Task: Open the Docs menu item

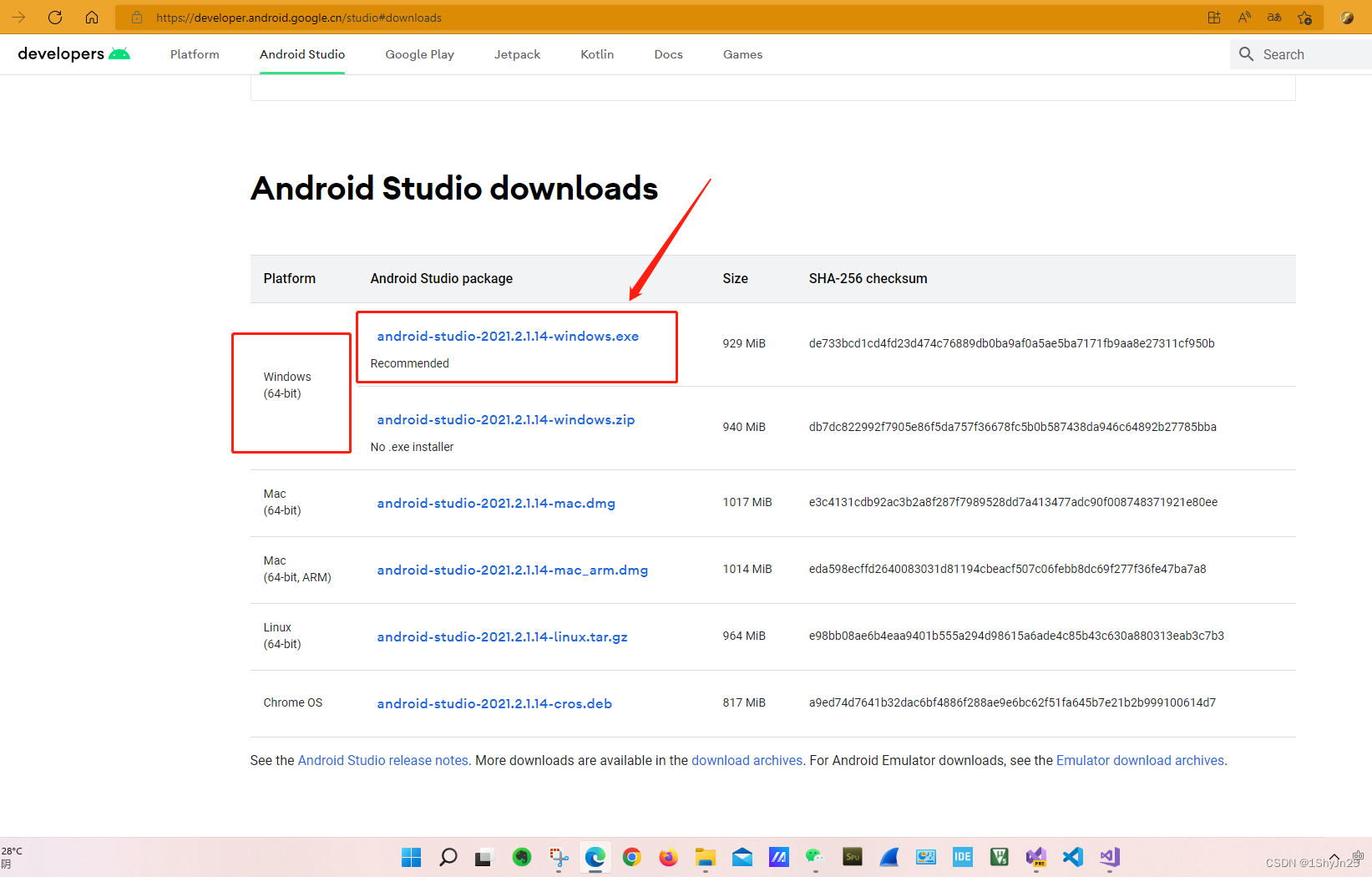Action: [668, 53]
